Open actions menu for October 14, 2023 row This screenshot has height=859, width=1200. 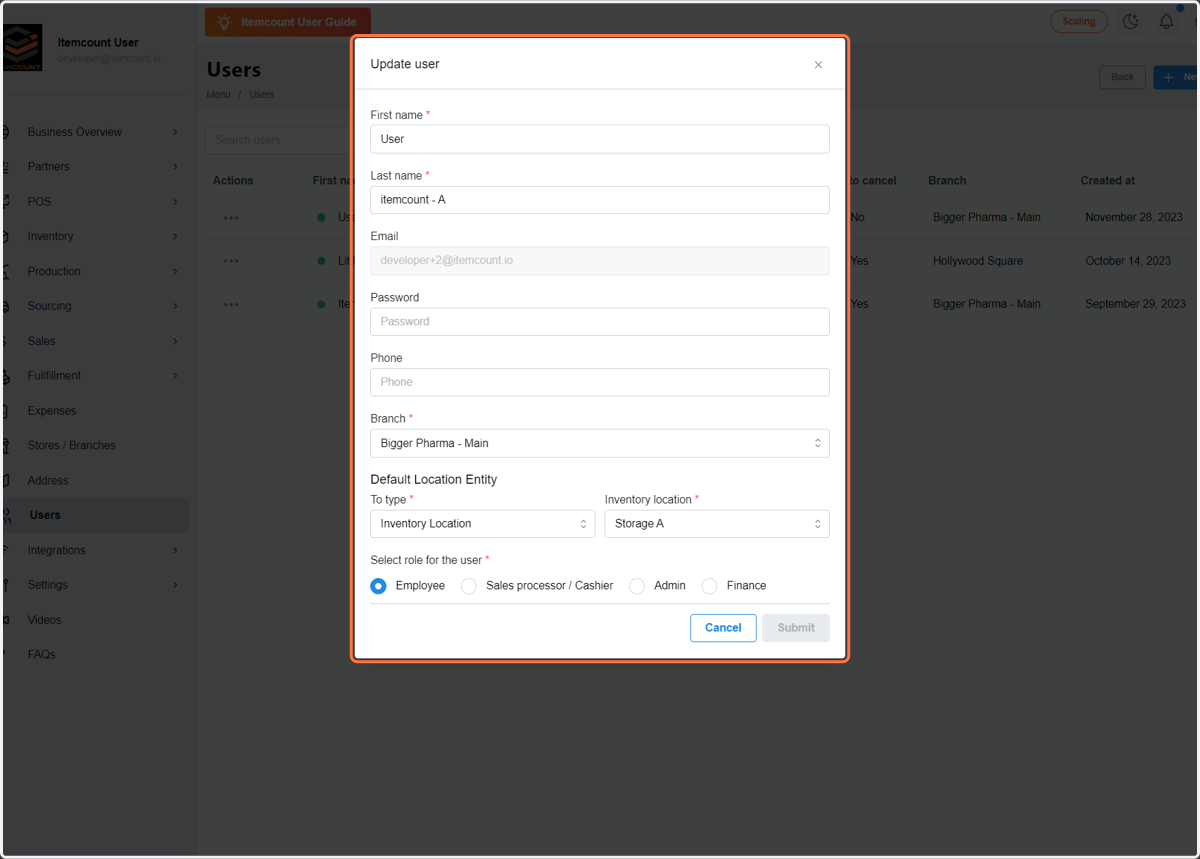[x=231, y=261]
